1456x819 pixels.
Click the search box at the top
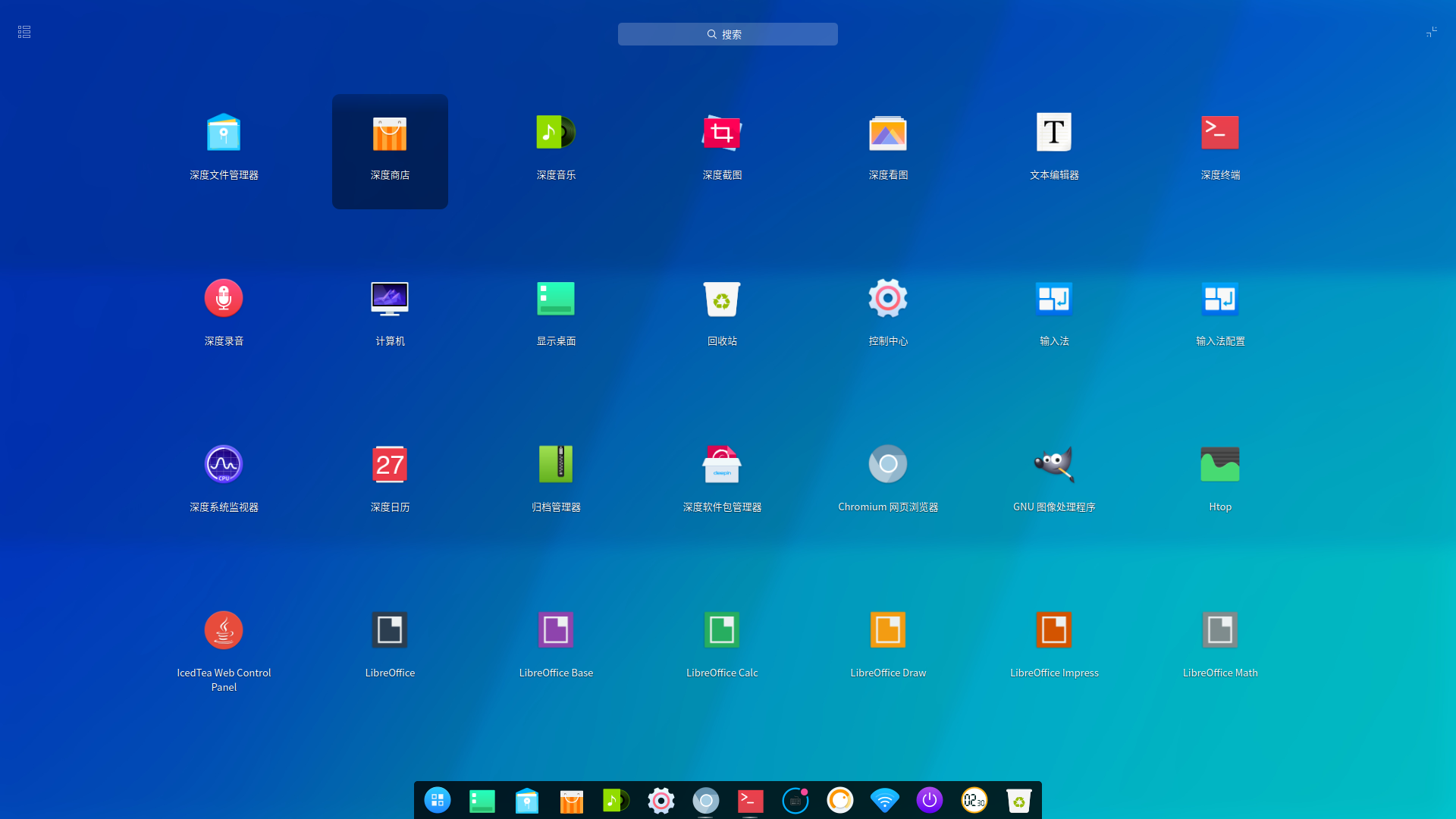pyautogui.click(x=727, y=34)
